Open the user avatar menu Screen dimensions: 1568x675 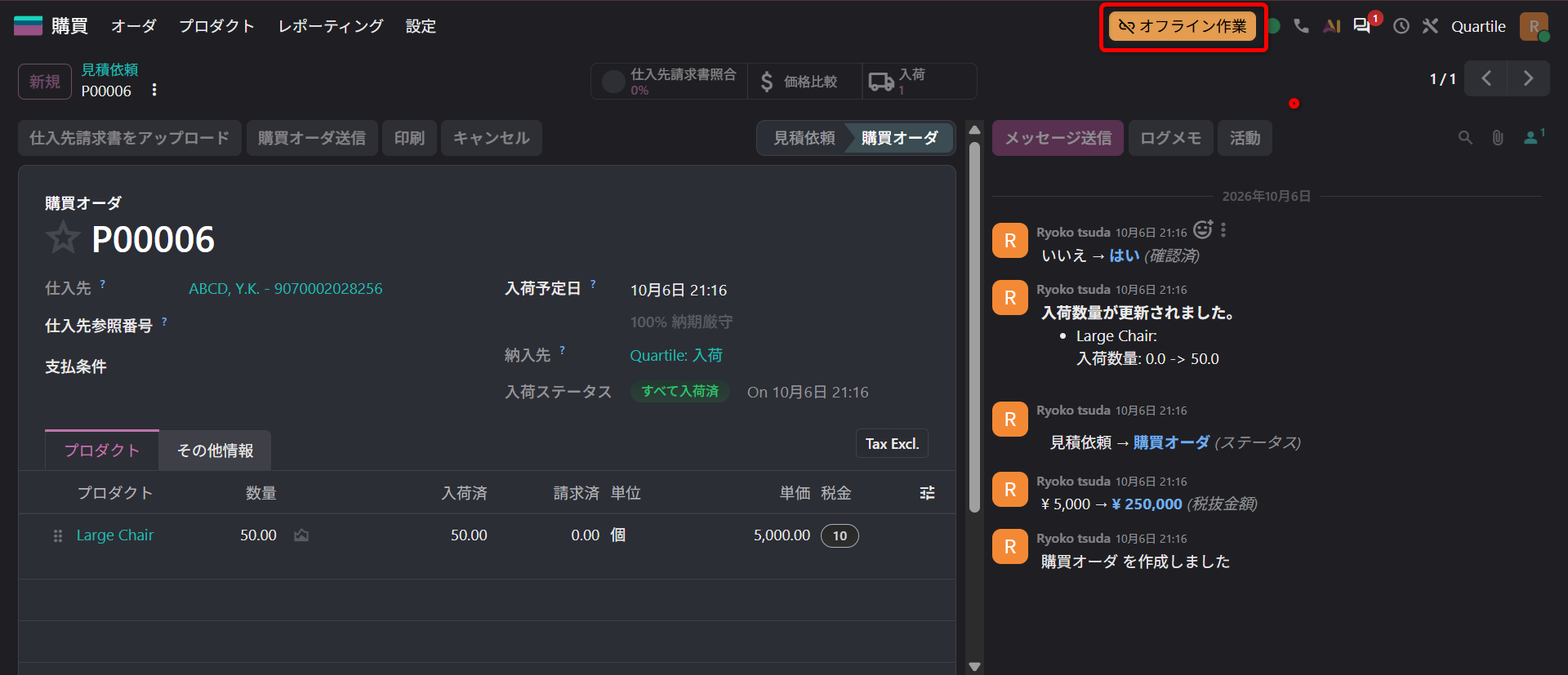pyautogui.click(x=1535, y=26)
